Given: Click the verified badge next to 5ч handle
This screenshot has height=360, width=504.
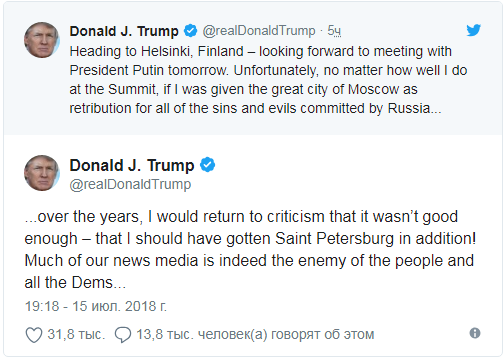Looking at the screenshot, I should click(x=191, y=31).
